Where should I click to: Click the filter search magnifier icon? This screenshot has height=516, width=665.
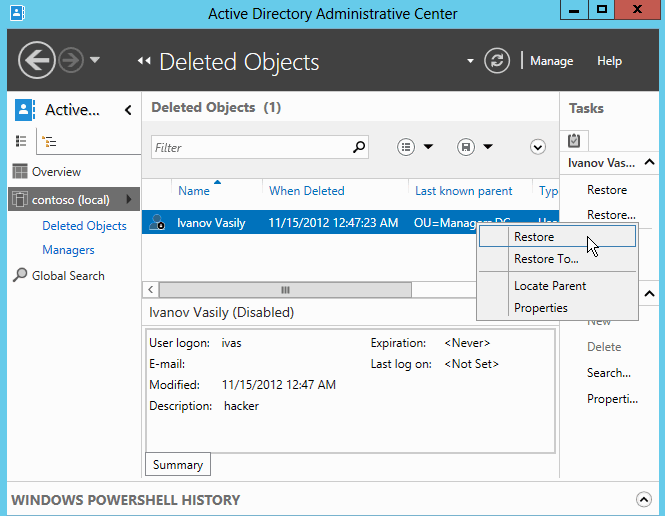[x=359, y=147]
